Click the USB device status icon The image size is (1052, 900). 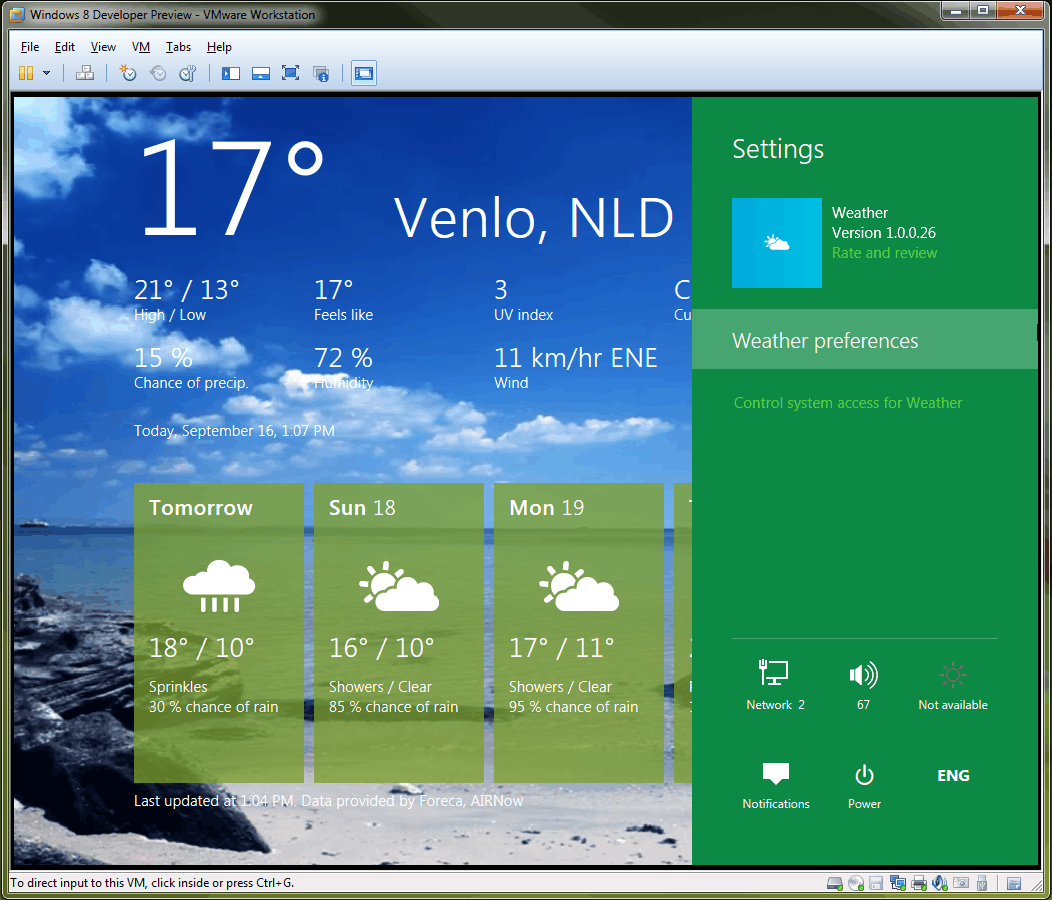point(982,883)
